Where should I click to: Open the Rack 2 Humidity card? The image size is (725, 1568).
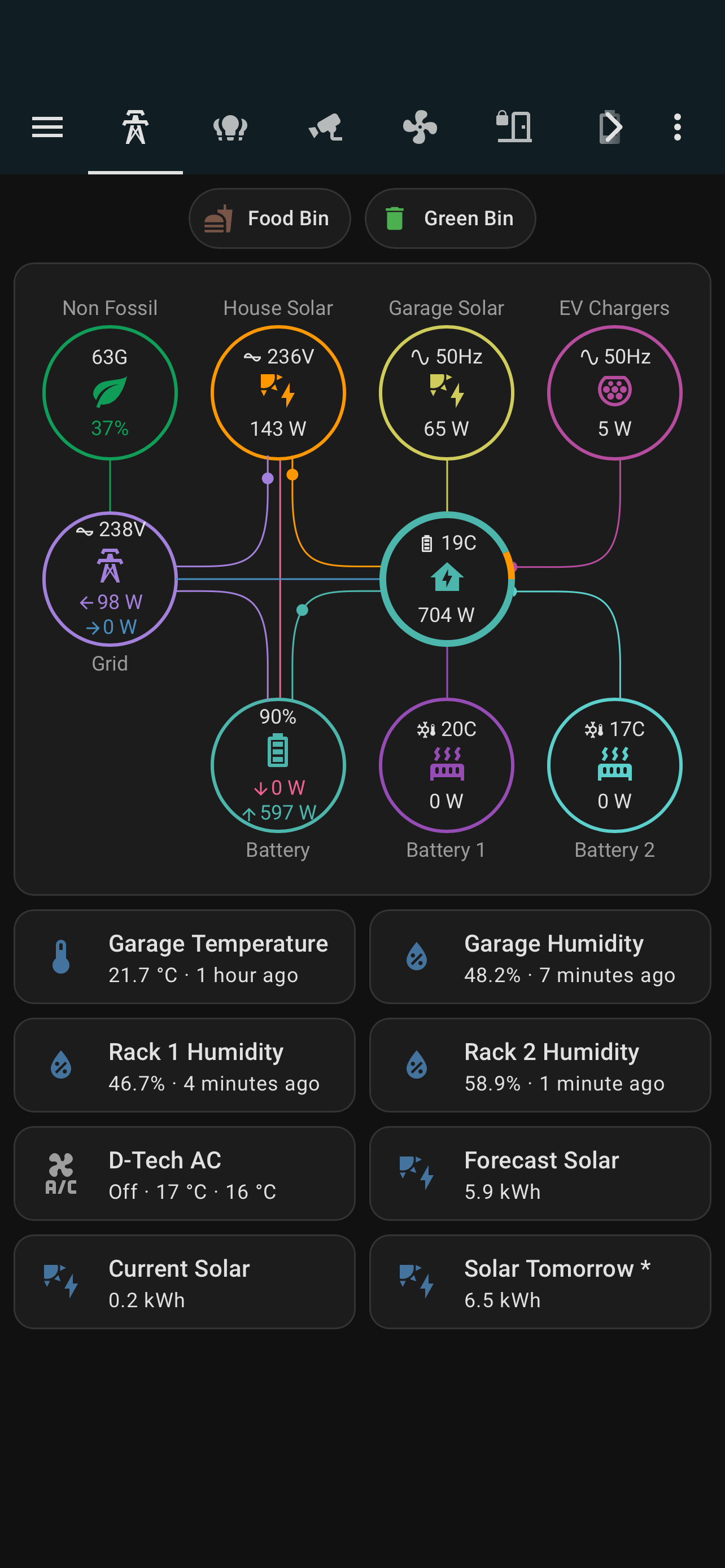[540, 1065]
